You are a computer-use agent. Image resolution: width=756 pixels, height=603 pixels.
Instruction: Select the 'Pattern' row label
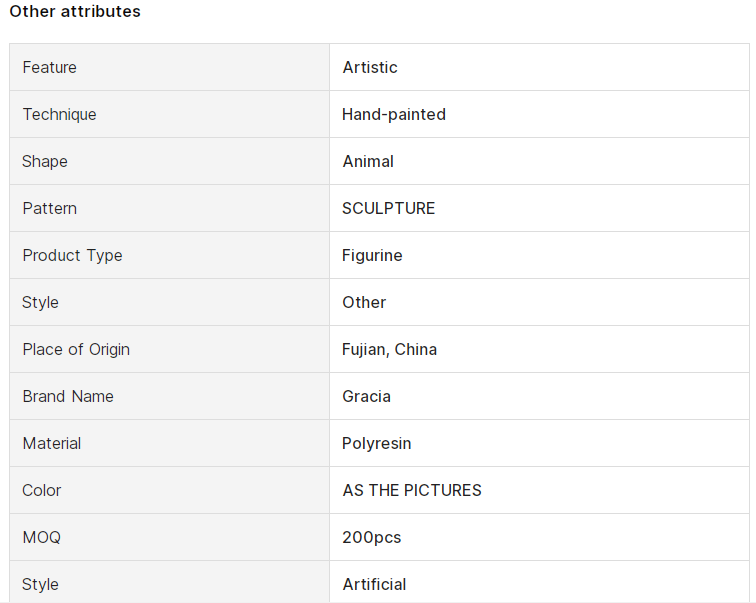click(x=49, y=208)
